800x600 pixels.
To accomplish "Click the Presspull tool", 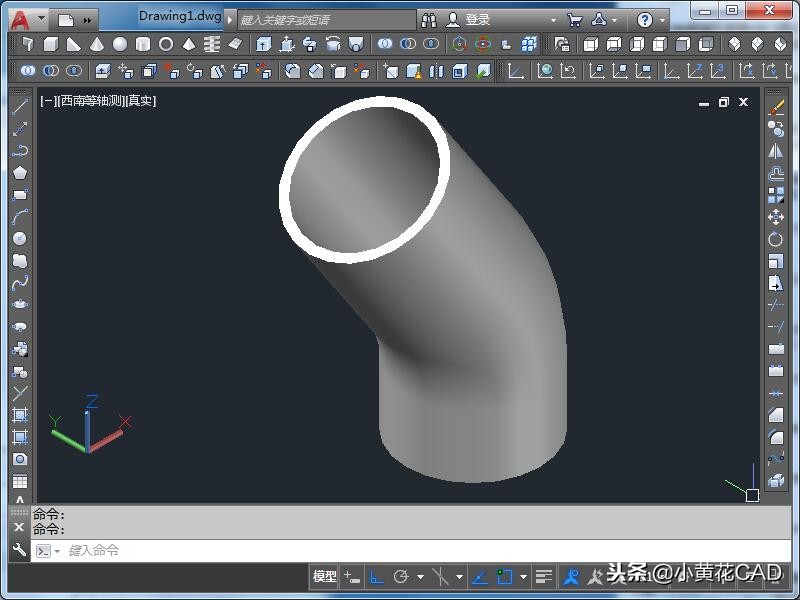I will [287, 45].
